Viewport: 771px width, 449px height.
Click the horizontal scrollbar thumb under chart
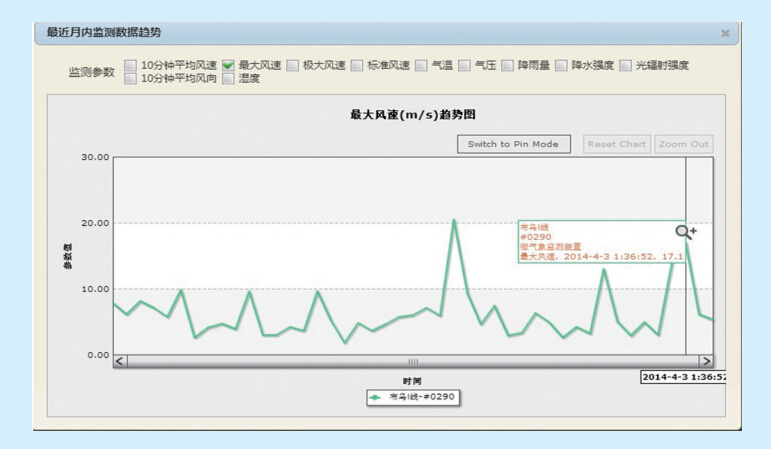point(412,361)
